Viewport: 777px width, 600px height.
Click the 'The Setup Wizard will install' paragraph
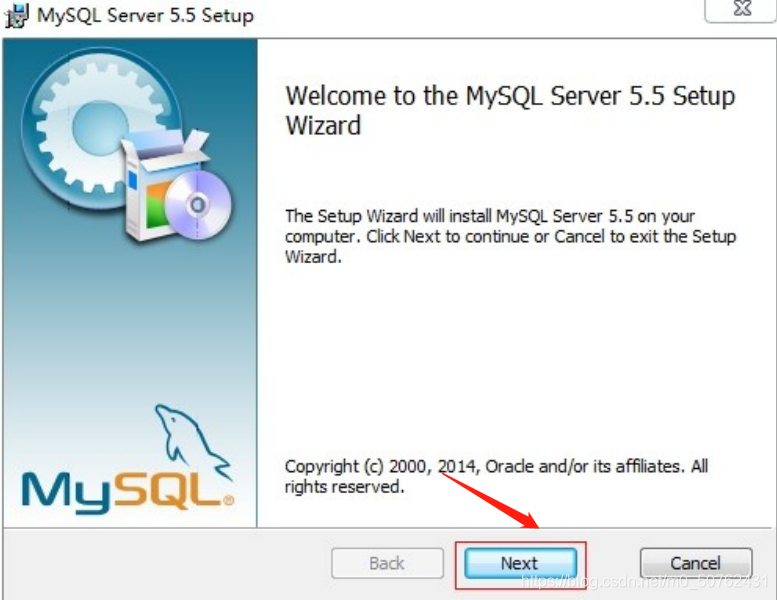point(510,236)
